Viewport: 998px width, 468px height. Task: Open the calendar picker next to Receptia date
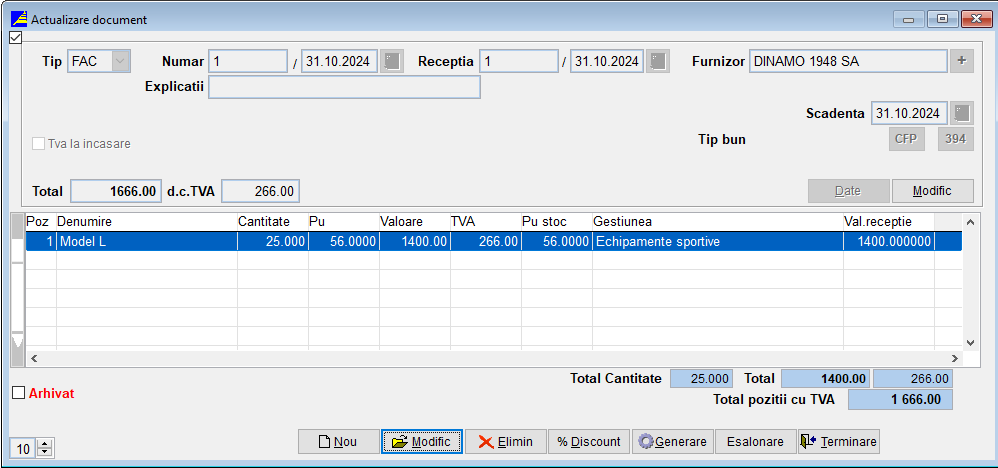point(658,62)
